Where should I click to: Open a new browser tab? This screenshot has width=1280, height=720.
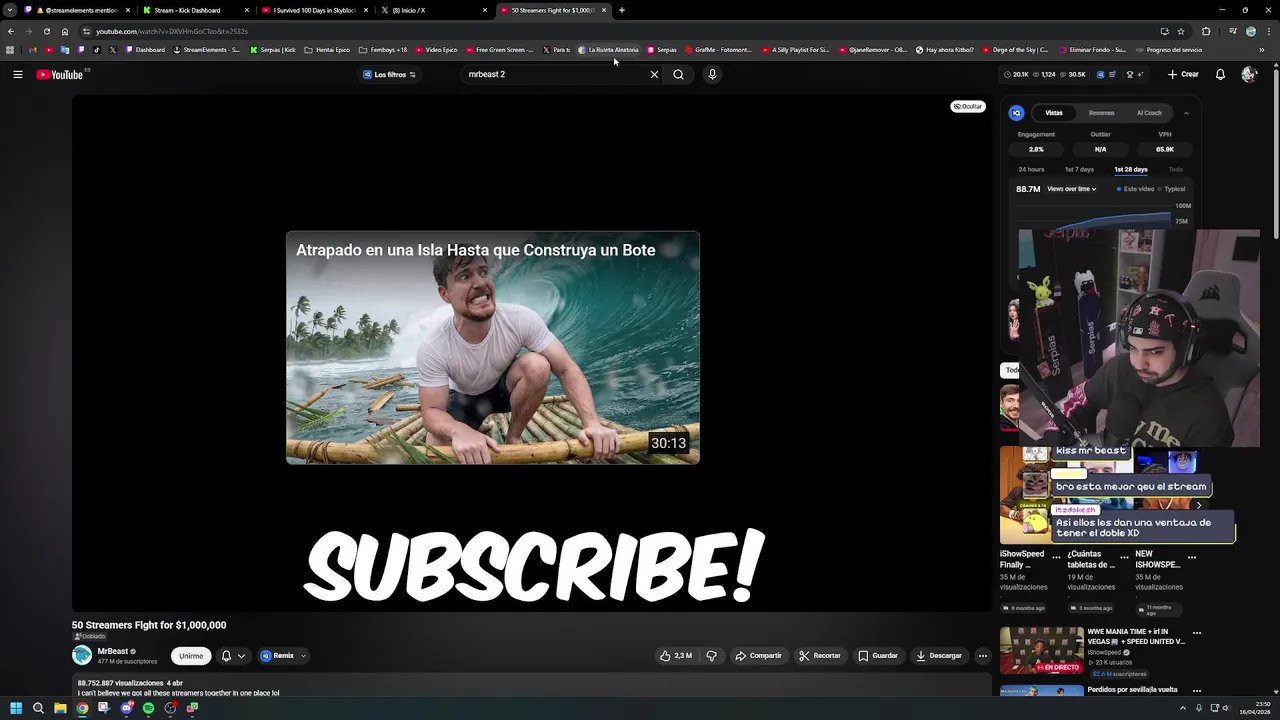click(621, 10)
